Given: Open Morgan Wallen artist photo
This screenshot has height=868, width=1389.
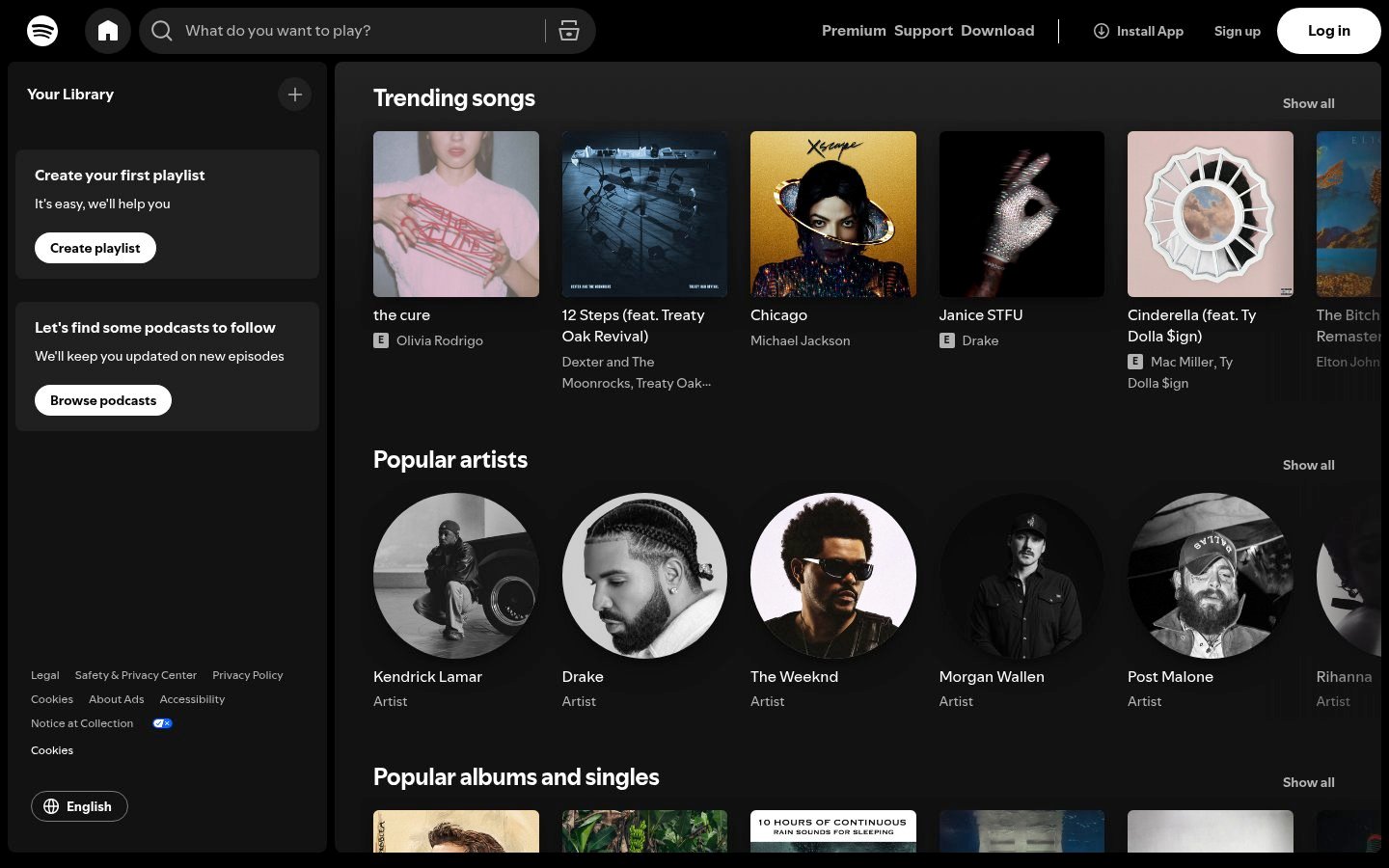Looking at the screenshot, I should point(1021,576).
